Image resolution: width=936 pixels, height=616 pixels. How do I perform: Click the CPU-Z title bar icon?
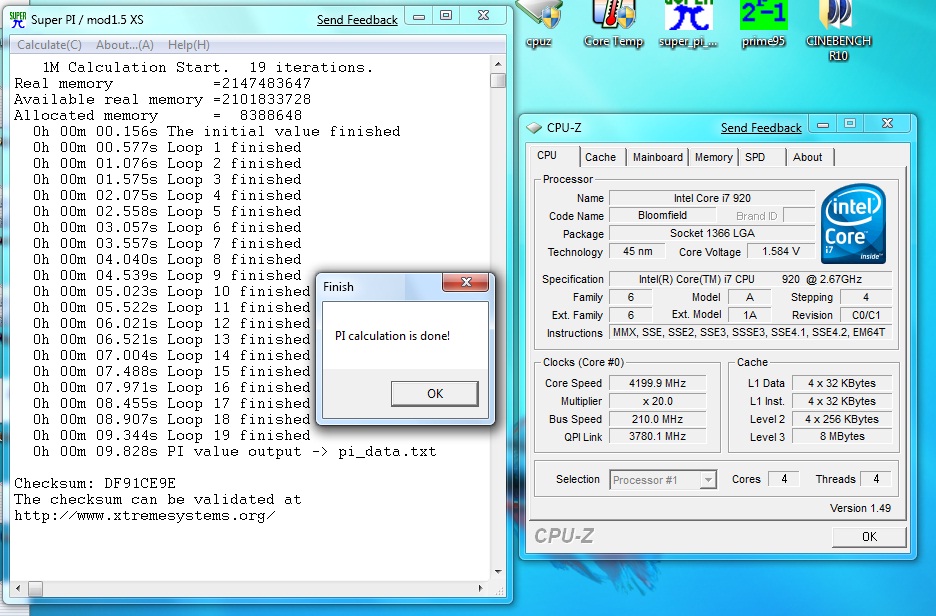[x=534, y=128]
